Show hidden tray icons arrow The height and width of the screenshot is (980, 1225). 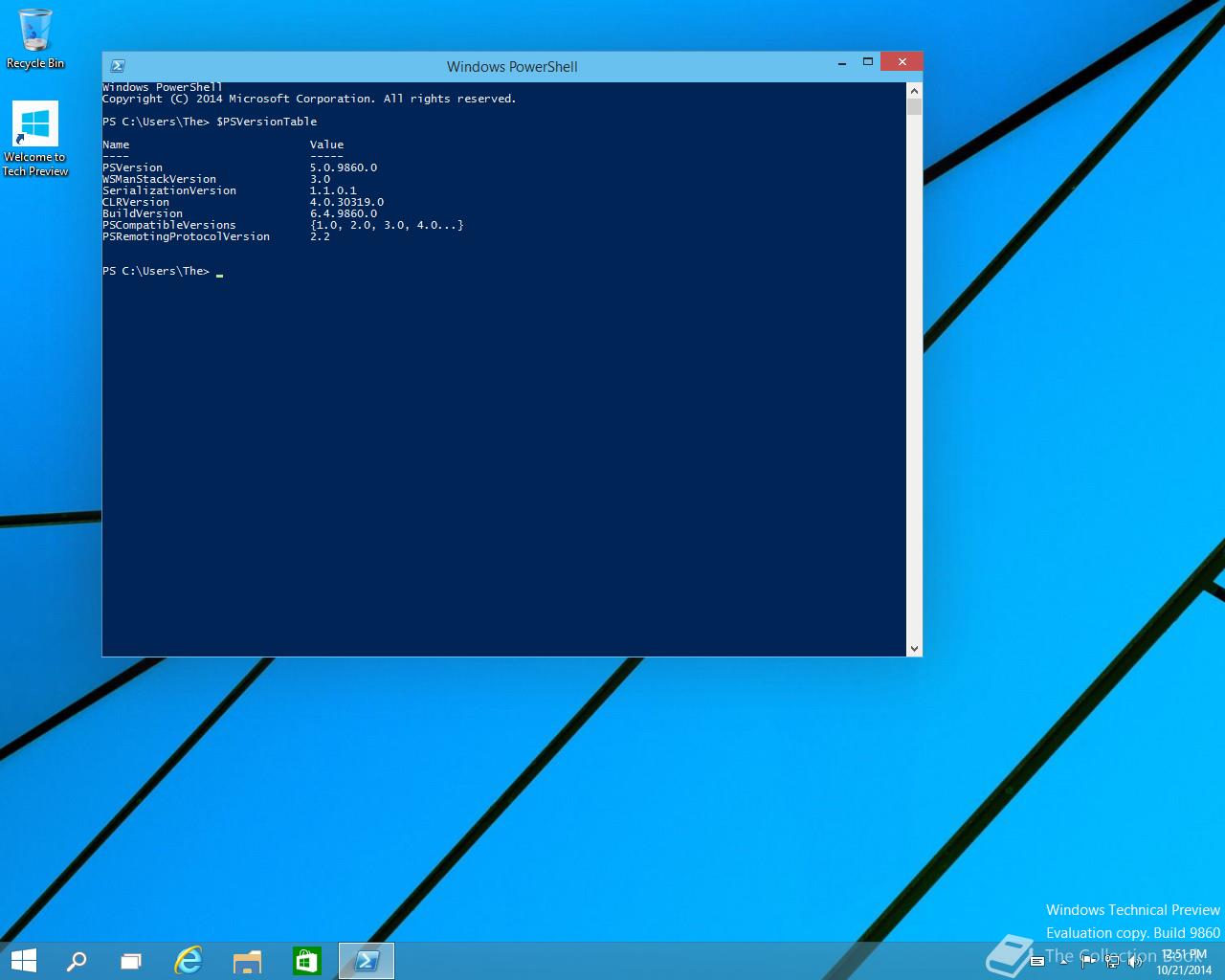click(x=1063, y=961)
